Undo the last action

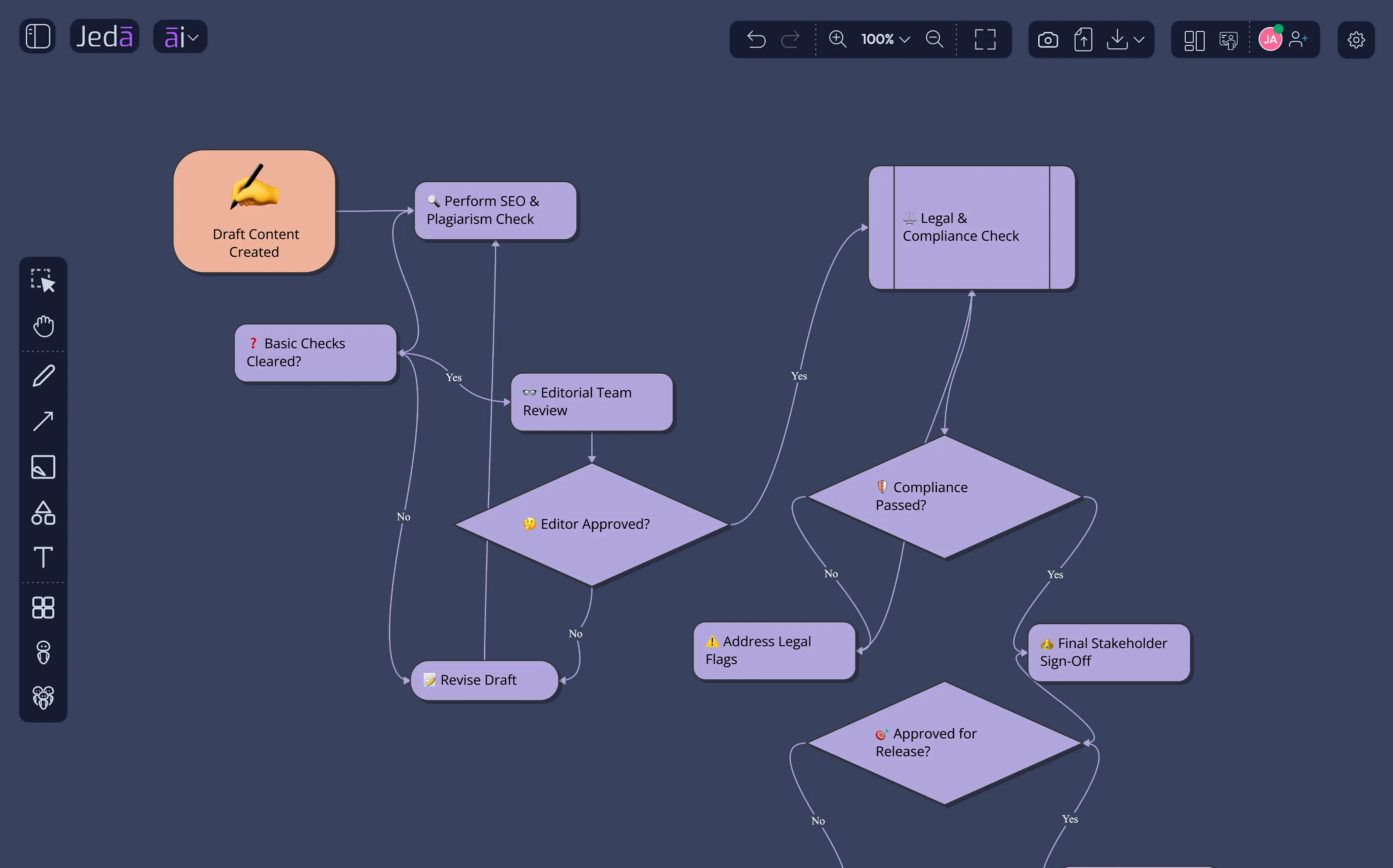[756, 39]
